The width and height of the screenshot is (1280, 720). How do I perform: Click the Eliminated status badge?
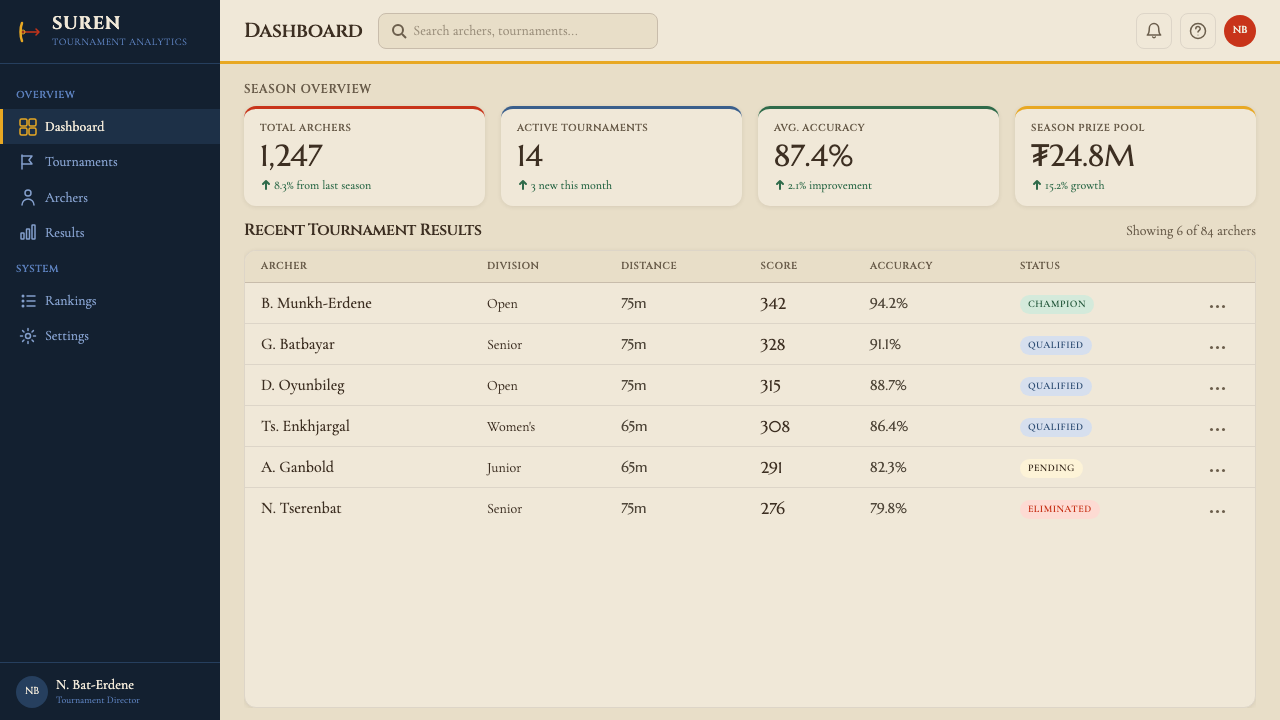click(1059, 509)
